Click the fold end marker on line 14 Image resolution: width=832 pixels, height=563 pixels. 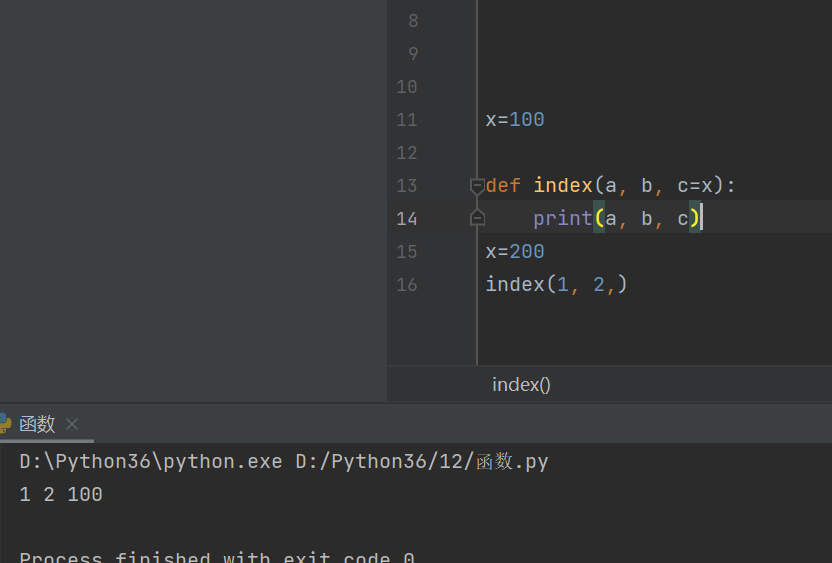tap(477, 218)
